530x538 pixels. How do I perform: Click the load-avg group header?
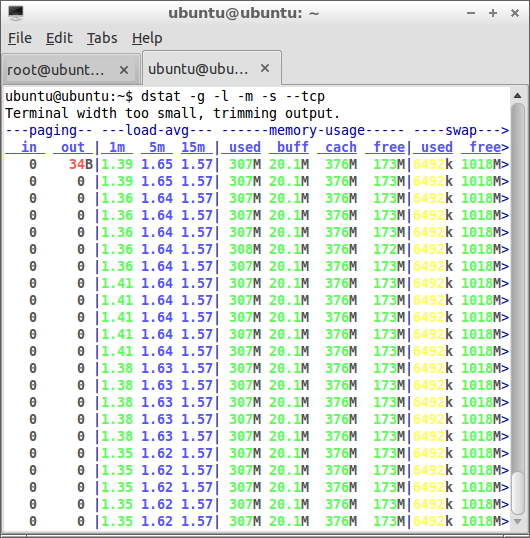[157, 130]
